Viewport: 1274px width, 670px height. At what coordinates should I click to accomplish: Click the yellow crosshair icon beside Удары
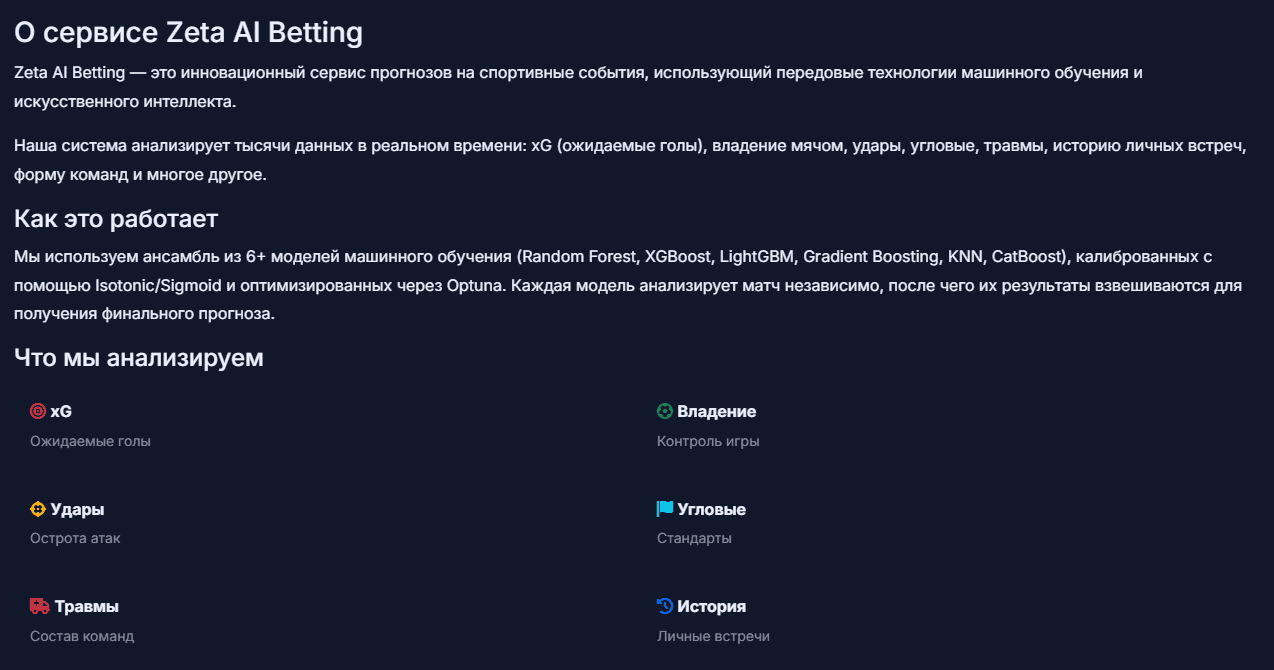pos(38,509)
